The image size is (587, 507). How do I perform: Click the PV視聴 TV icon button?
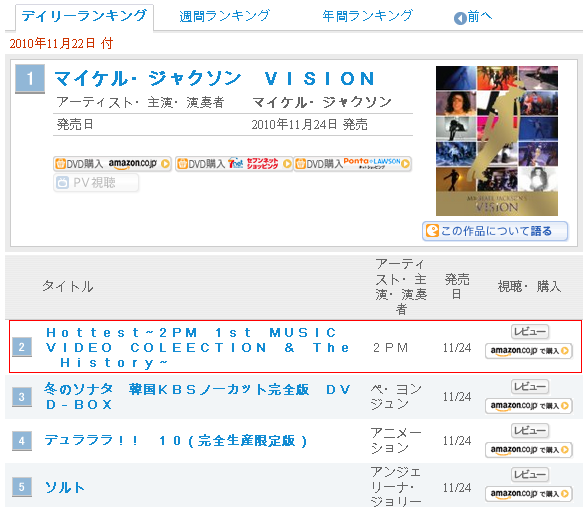pyautogui.click(x=96, y=183)
